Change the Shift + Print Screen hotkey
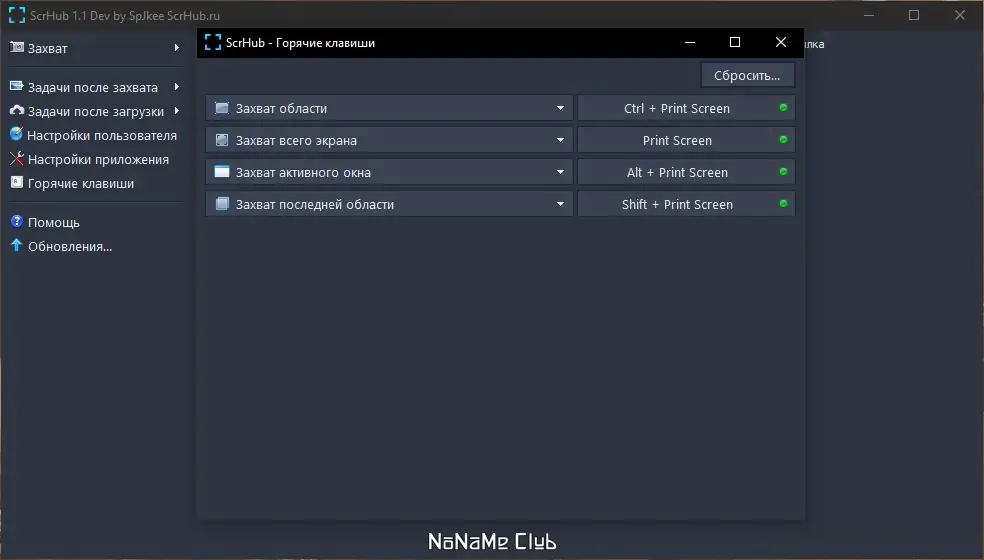The width and height of the screenshot is (984, 560). pyautogui.click(x=686, y=204)
